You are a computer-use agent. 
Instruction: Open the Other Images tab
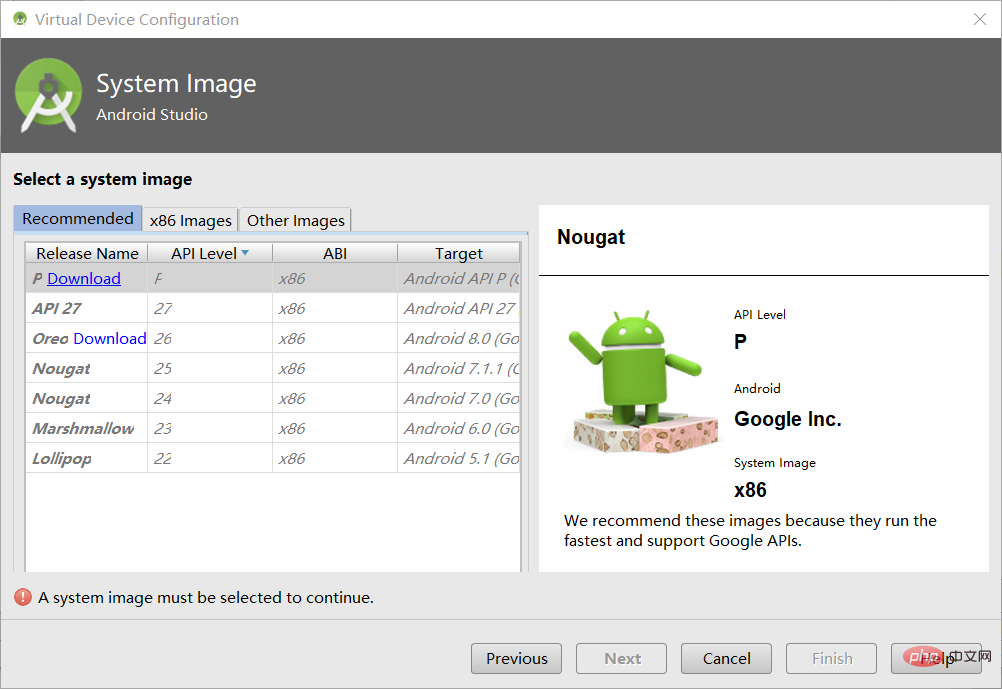pos(295,220)
